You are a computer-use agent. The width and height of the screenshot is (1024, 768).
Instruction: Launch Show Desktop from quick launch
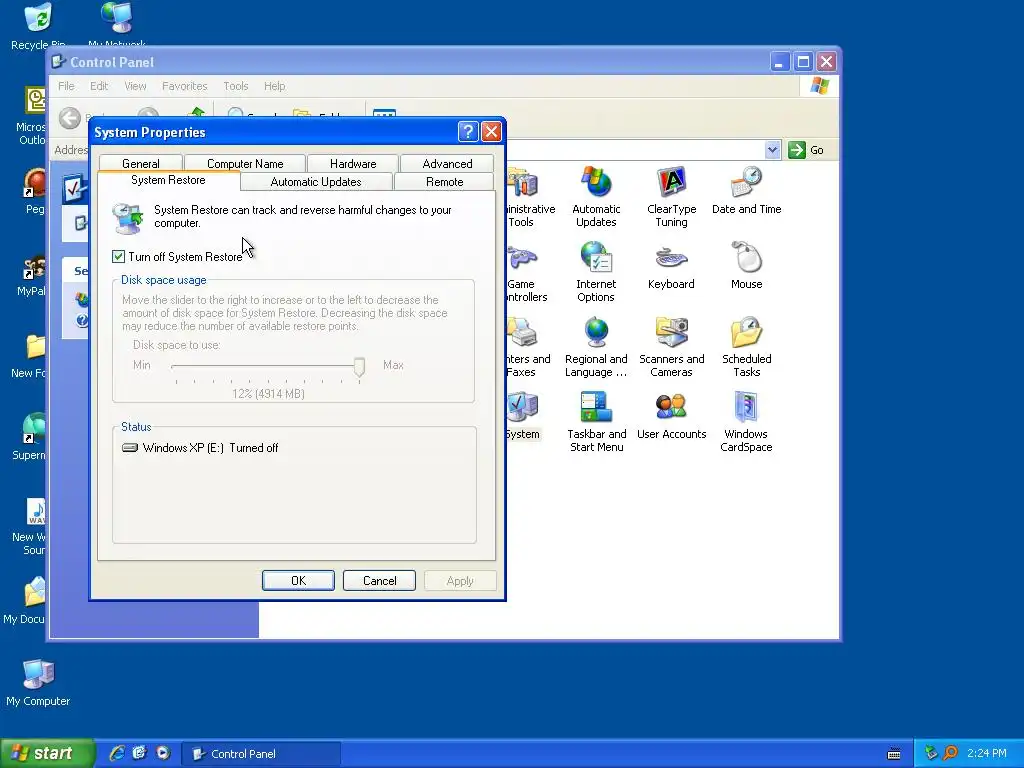coord(140,753)
